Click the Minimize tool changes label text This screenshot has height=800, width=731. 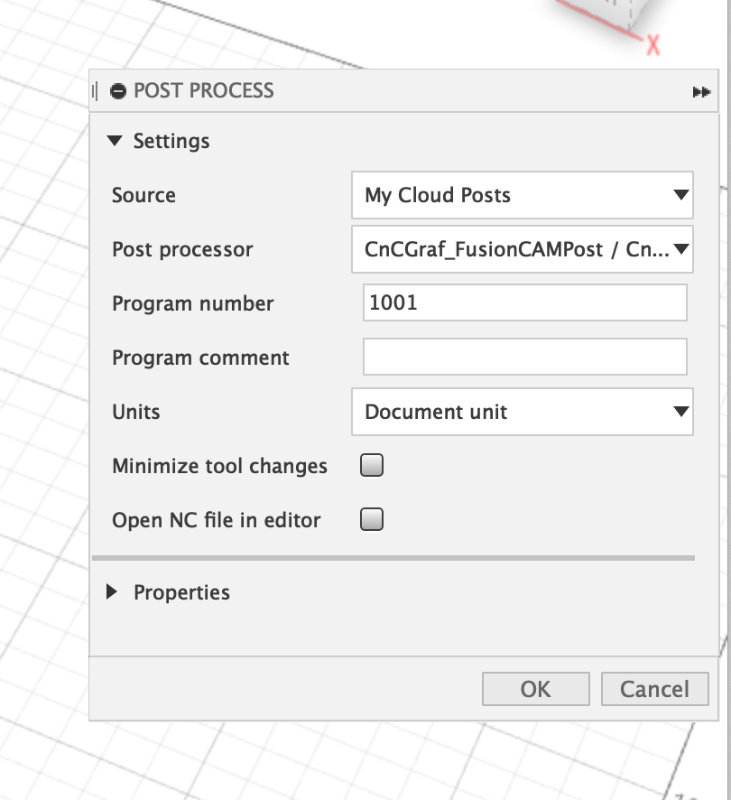coord(220,466)
